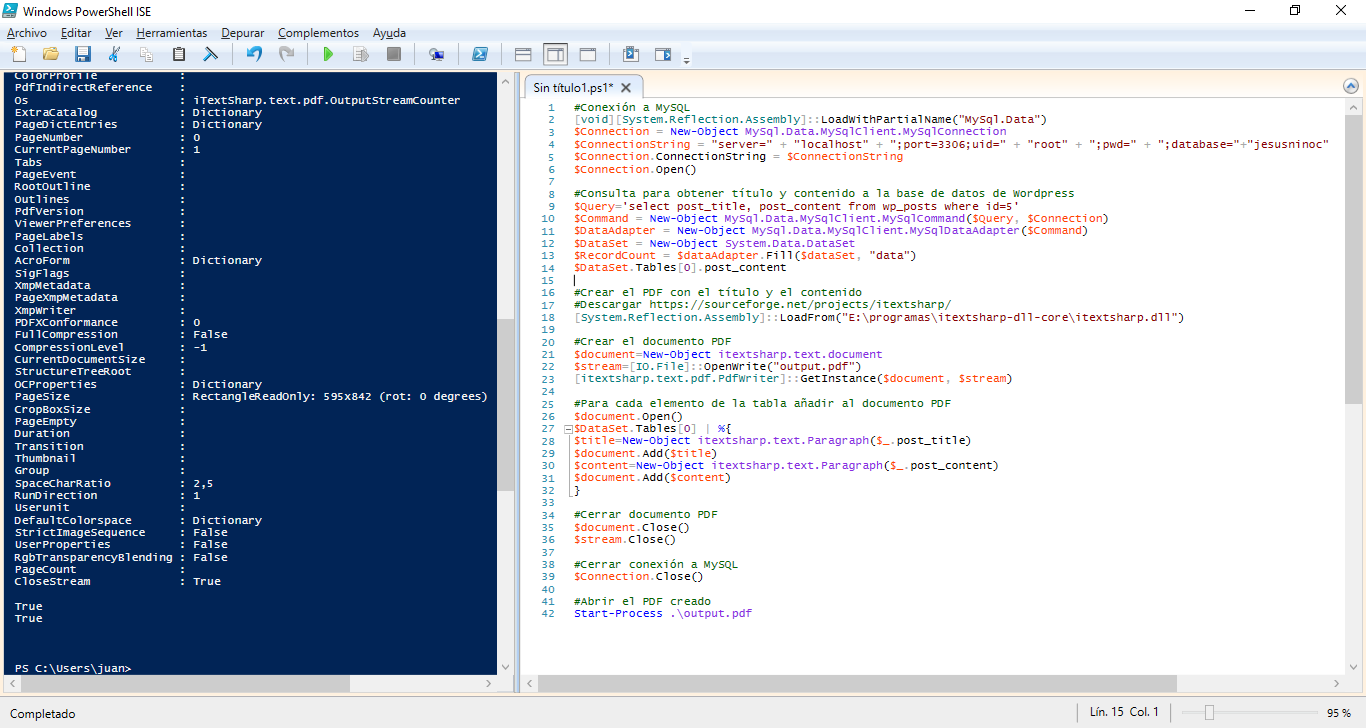Open the Archivo menu
The height and width of the screenshot is (728, 1366).
(26, 33)
